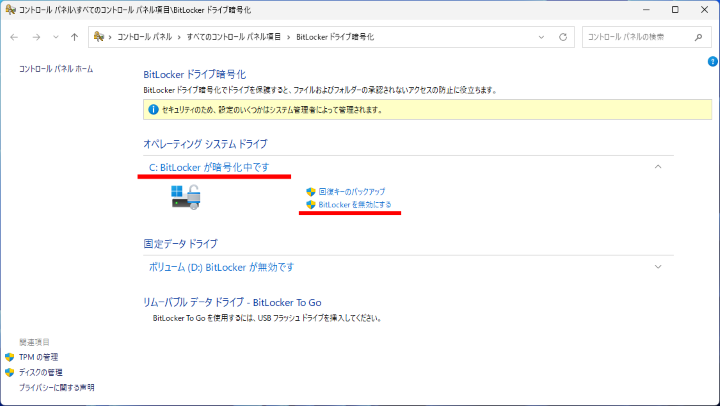This screenshot has width=720, height=406.
Task: Select すべてのコントロール パネル項目 breadcrumb
Action: click(233, 37)
